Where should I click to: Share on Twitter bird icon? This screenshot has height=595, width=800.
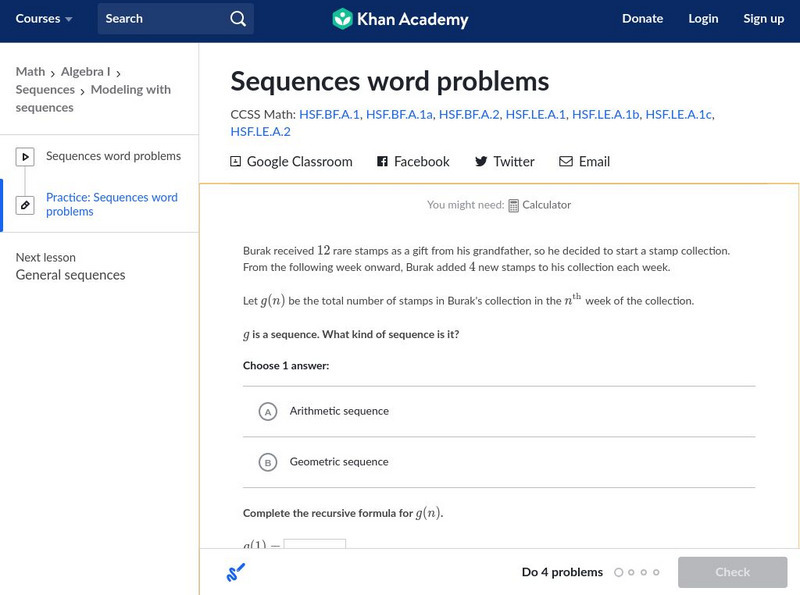(481, 162)
